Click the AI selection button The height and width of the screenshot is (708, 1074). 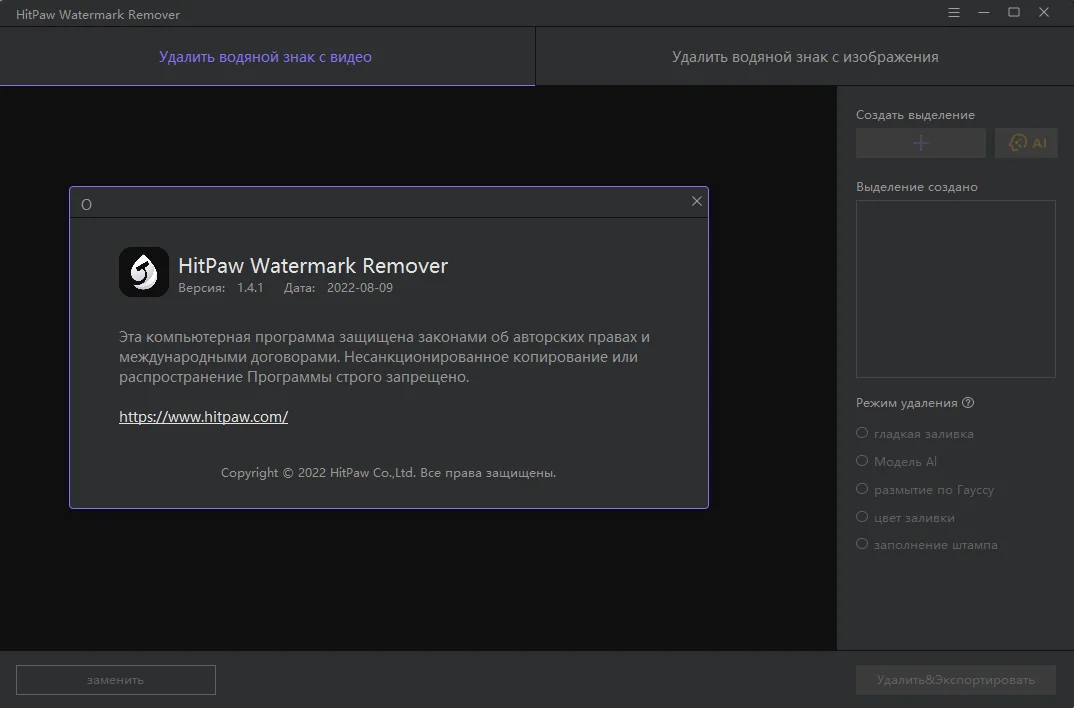[x=1026, y=143]
